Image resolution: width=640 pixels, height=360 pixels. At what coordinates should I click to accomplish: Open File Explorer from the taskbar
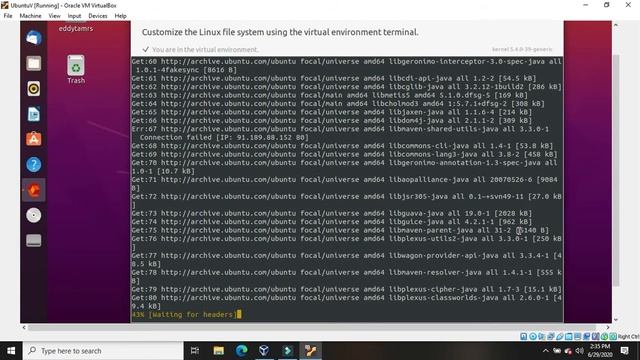click(x=218, y=351)
